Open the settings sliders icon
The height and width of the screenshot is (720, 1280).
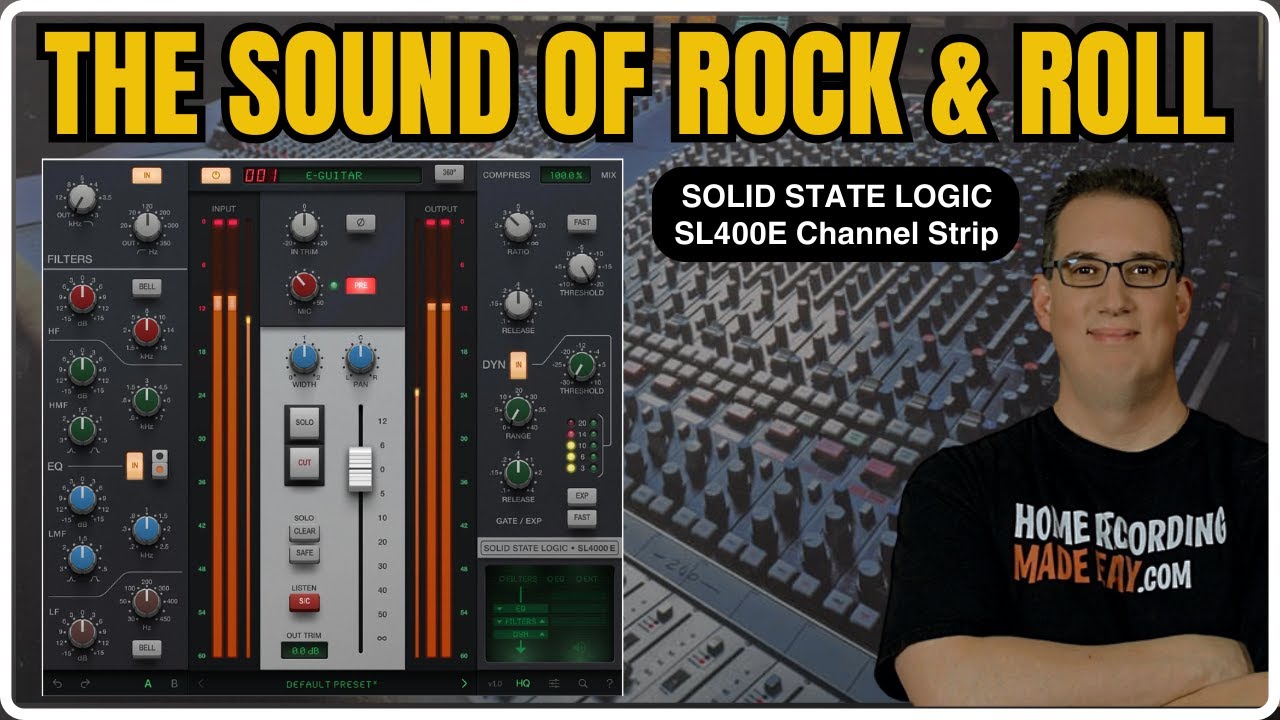pyautogui.click(x=554, y=684)
